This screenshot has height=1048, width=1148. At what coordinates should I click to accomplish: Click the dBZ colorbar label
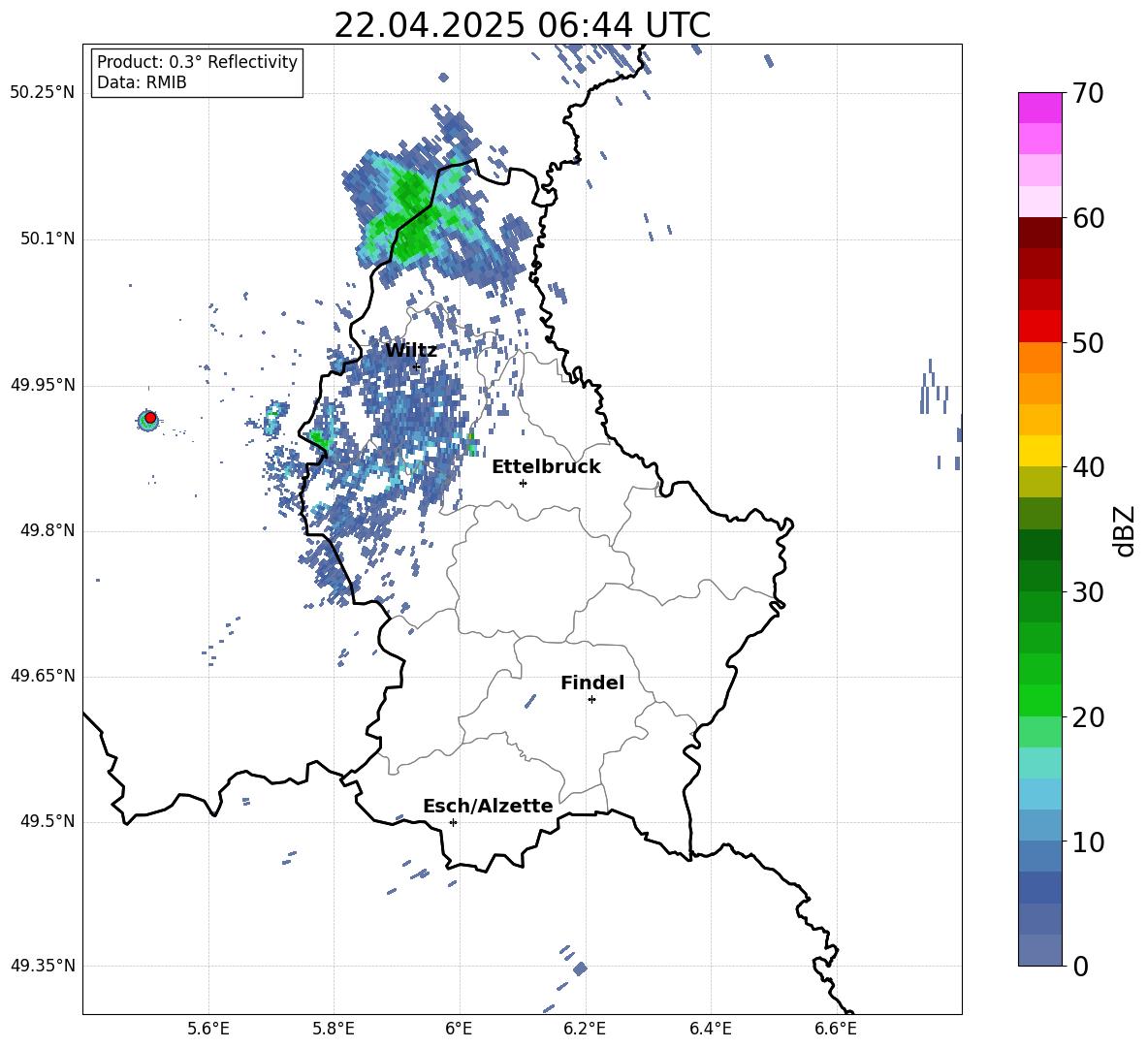click(x=1126, y=530)
